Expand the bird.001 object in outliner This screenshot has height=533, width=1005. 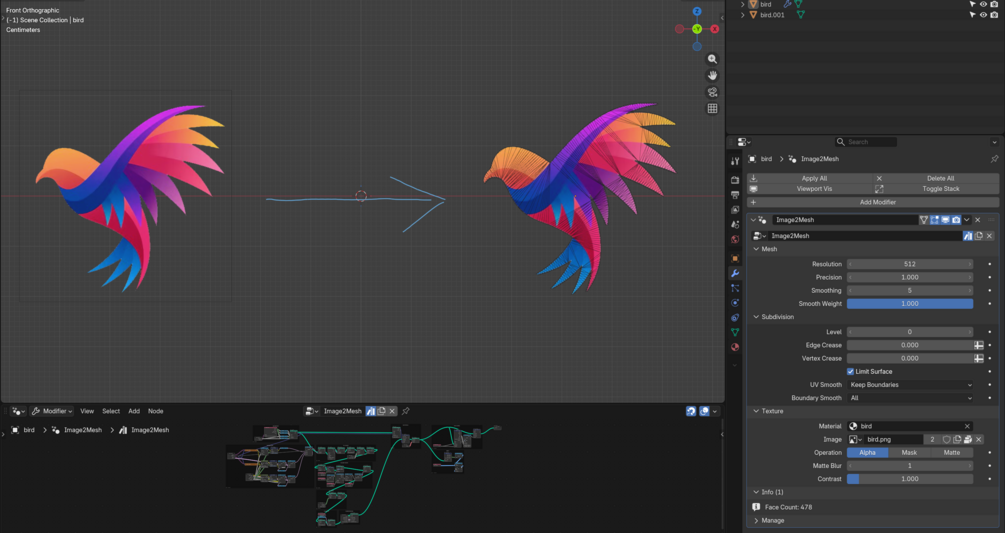click(x=743, y=15)
